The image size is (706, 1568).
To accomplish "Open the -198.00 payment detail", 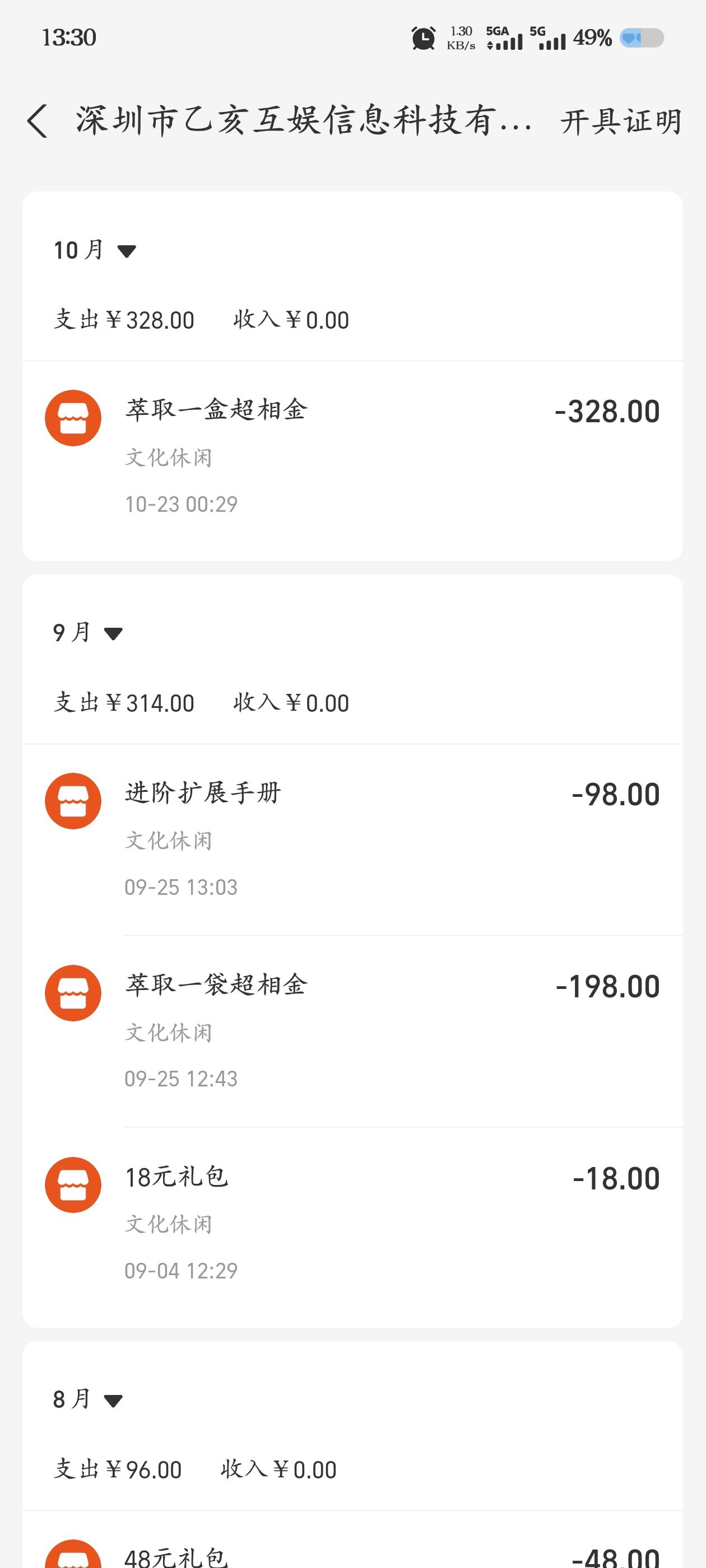I will 607,987.
